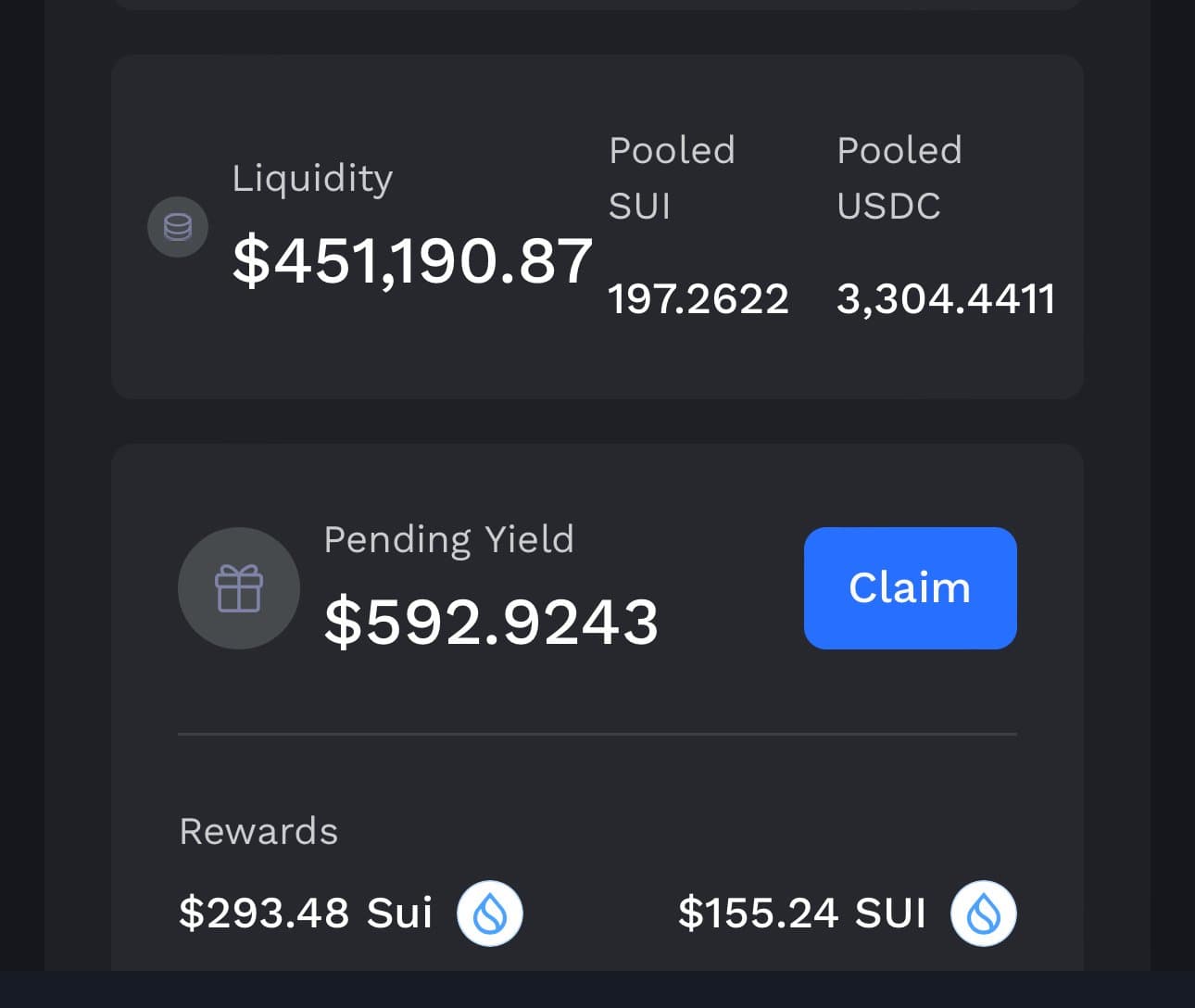The image size is (1195, 1008).
Task: Click the dark gap between the two cards
Action: (597, 422)
